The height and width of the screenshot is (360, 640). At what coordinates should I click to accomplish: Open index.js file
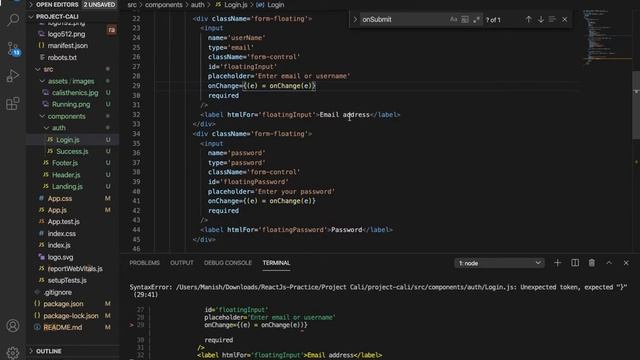point(73,245)
